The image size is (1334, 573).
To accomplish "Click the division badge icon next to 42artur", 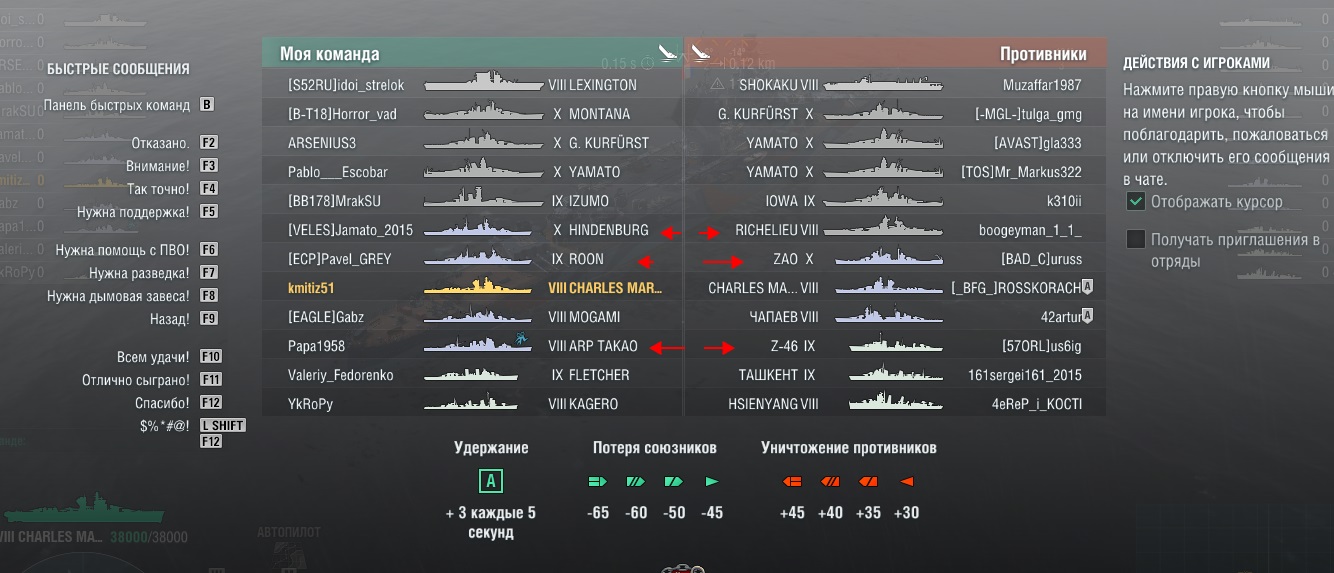I will 1087,316.
